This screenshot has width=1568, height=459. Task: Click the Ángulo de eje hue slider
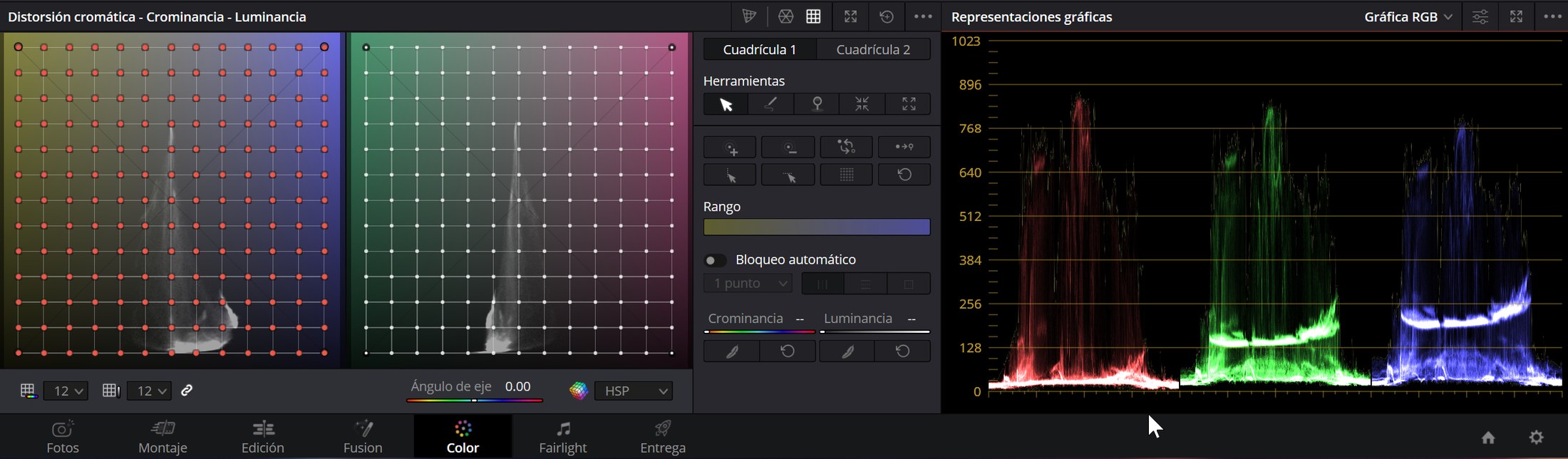coord(475,401)
